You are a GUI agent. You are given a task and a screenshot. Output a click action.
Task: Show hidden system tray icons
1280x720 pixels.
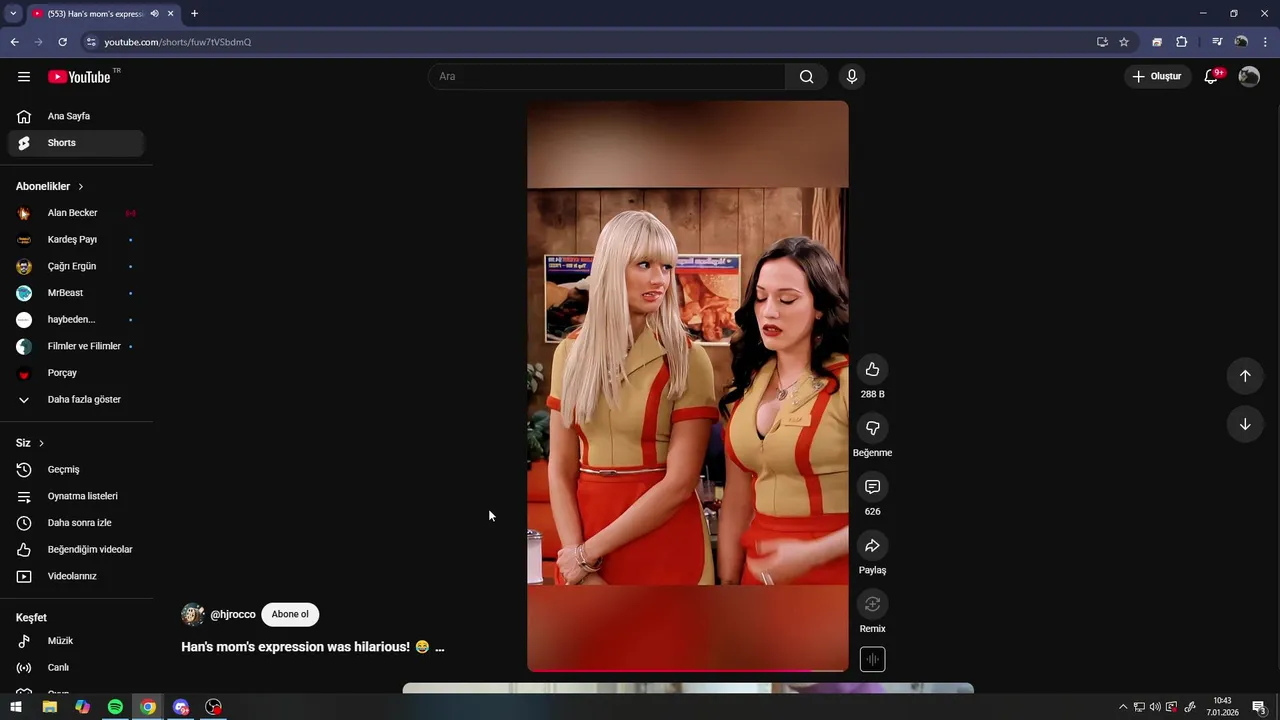point(1122,707)
